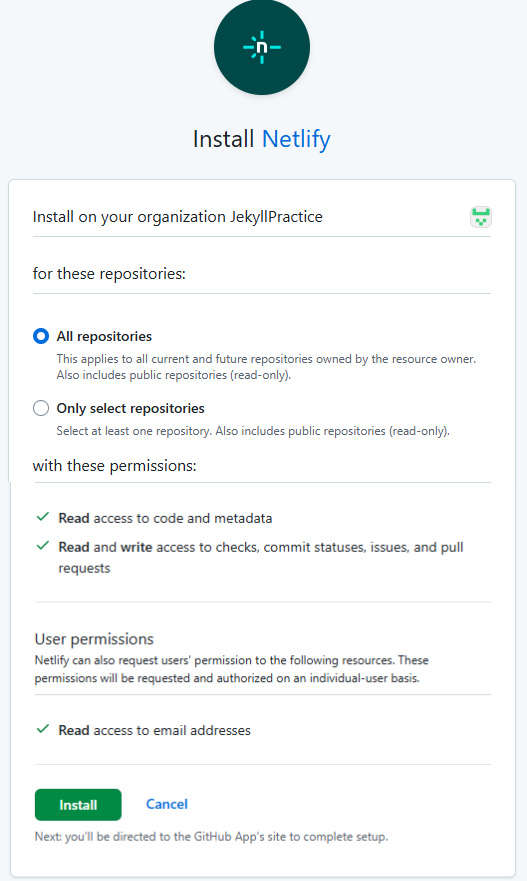The height and width of the screenshot is (881, 527).
Task: Click the "for these repositories:" heading
Action: pyautogui.click(x=109, y=274)
